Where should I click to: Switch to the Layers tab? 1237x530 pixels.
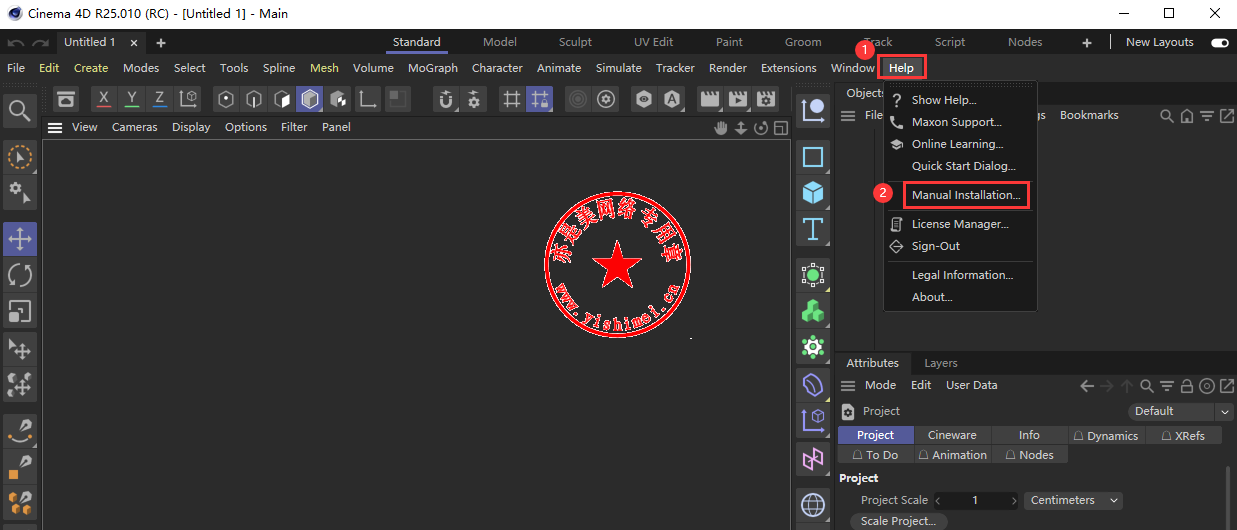pyautogui.click(x=940, y=363)
